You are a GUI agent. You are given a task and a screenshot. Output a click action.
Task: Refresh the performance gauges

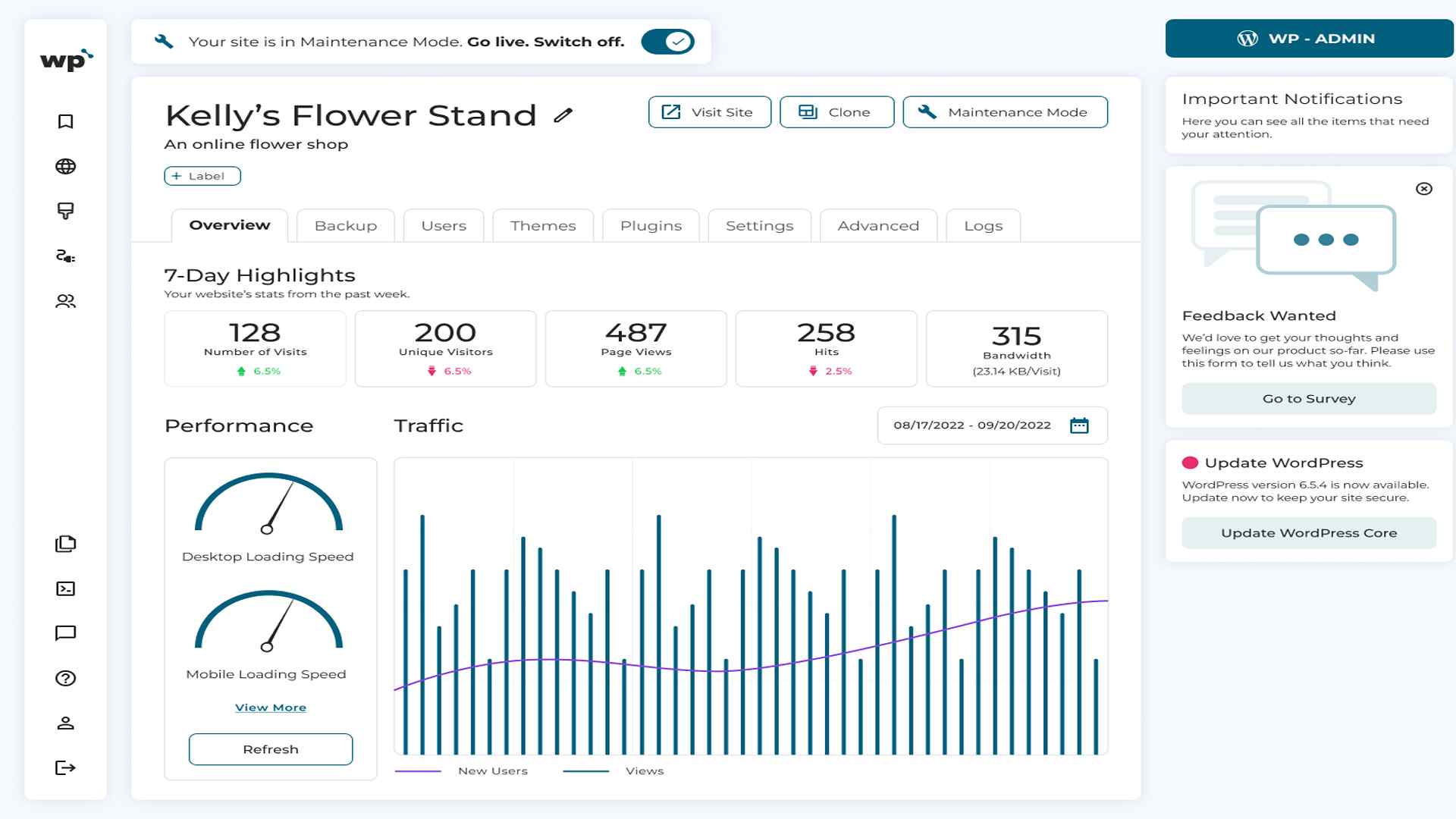pos(271,749)
